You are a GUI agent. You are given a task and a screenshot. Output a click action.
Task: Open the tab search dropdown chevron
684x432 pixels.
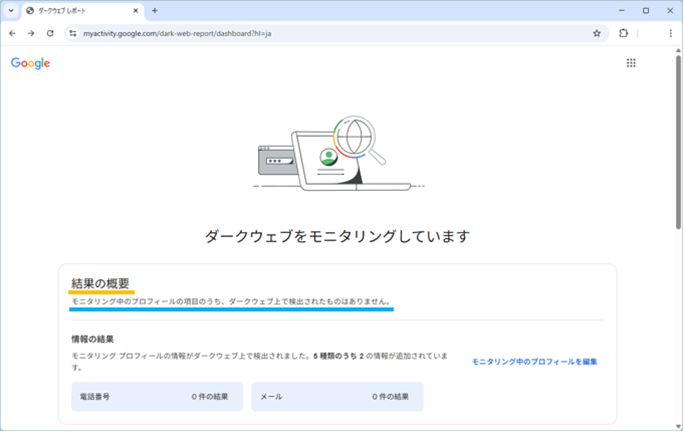11,10
